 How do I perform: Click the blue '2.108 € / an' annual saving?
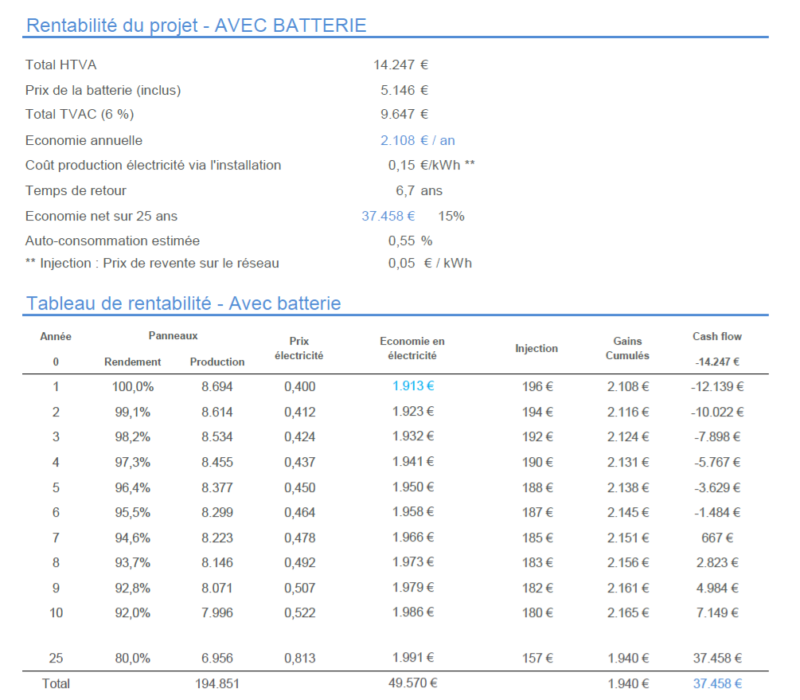417,140
